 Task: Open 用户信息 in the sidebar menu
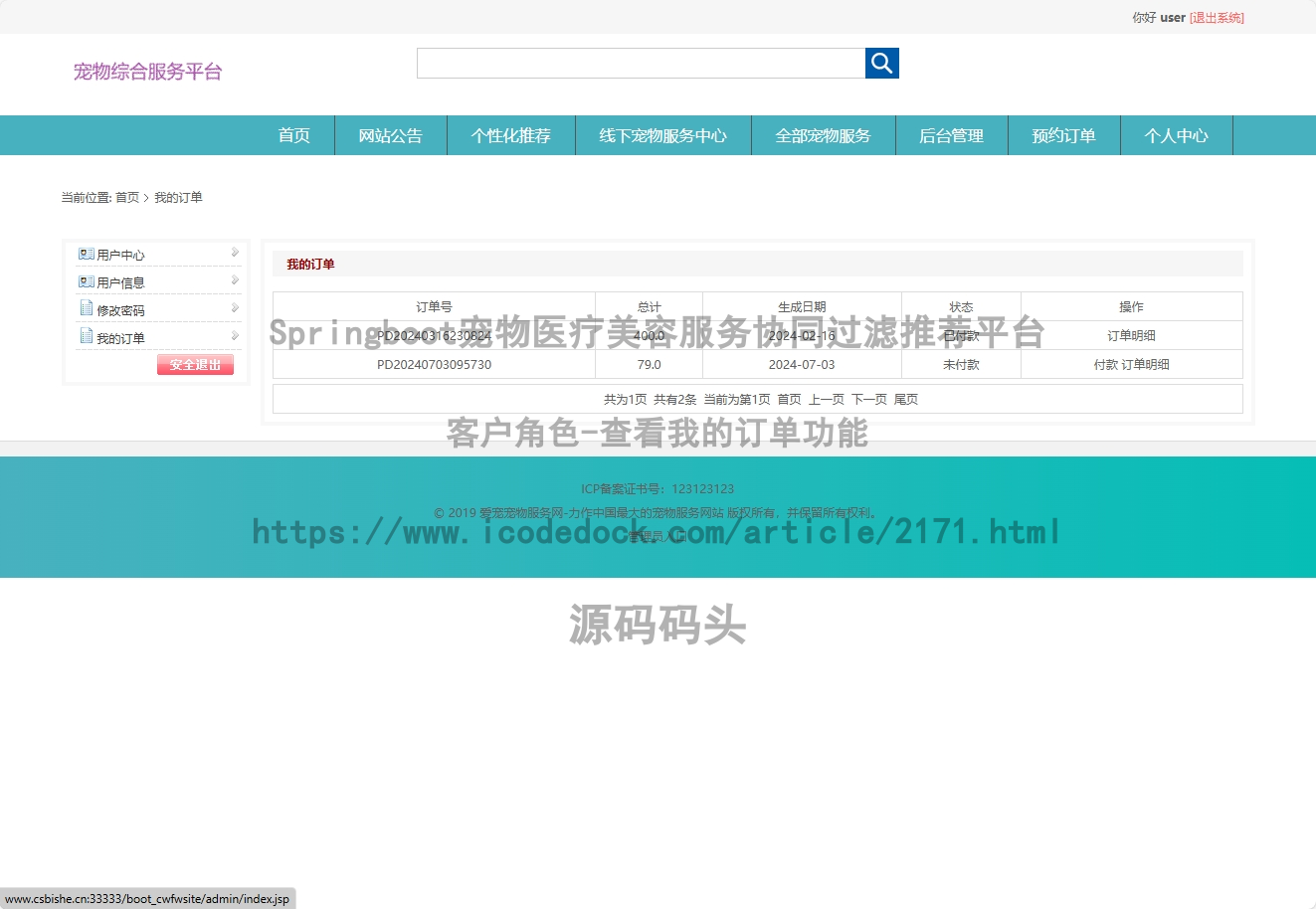[120, 283]
